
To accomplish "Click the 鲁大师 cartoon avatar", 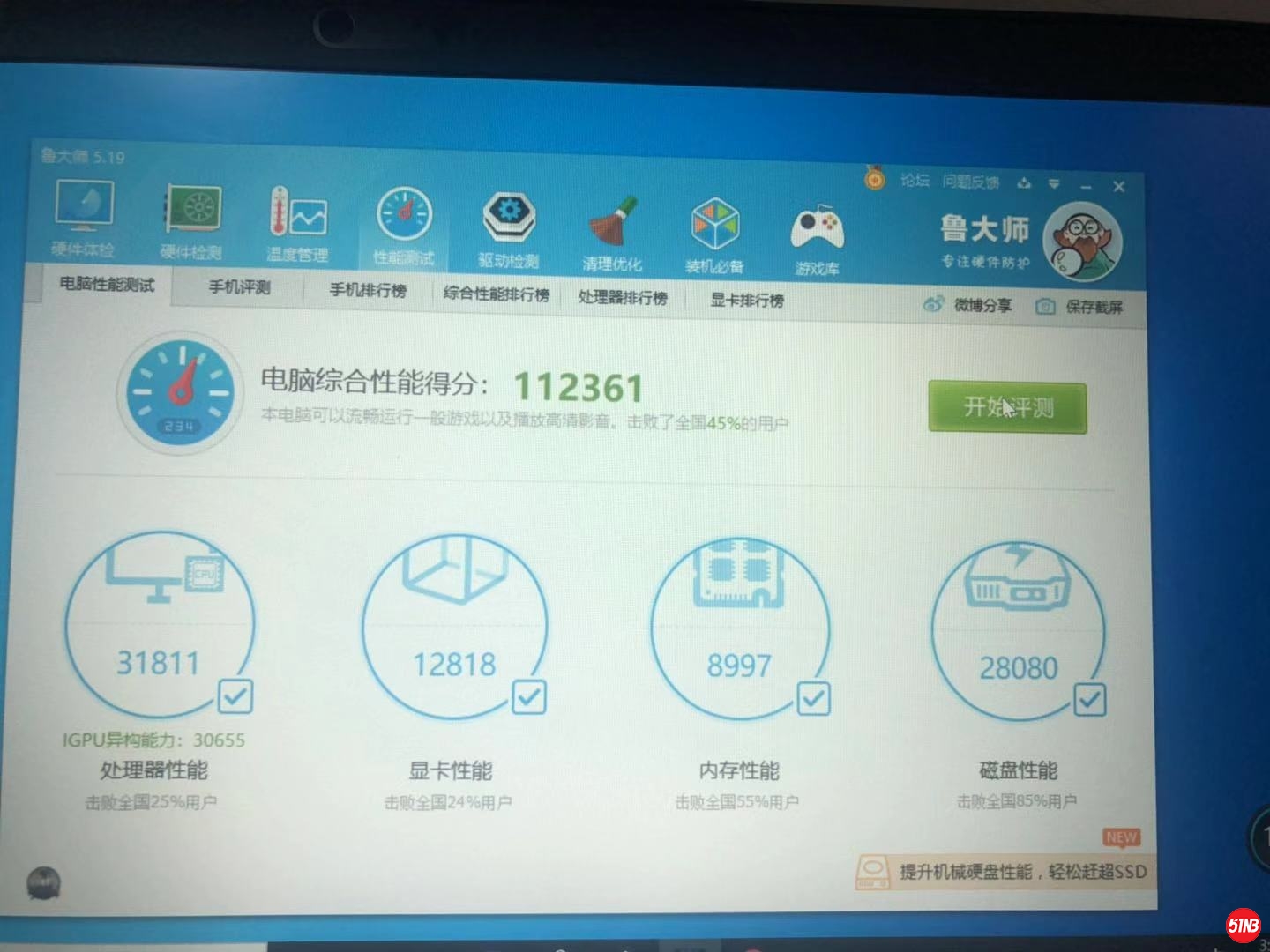I will pyautogui.click(x=1082, y=241).
